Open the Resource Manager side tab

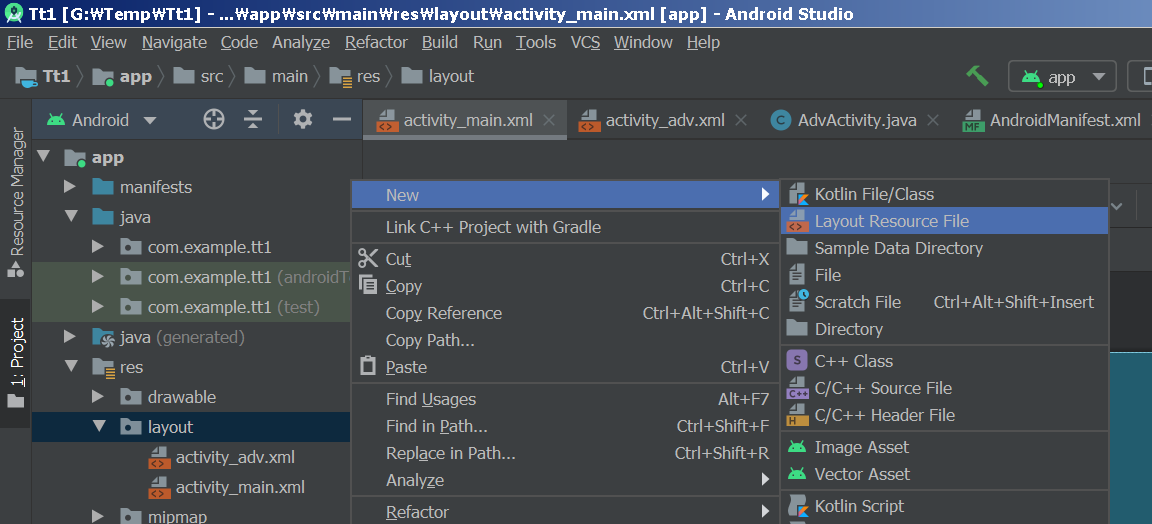(16, 202)
